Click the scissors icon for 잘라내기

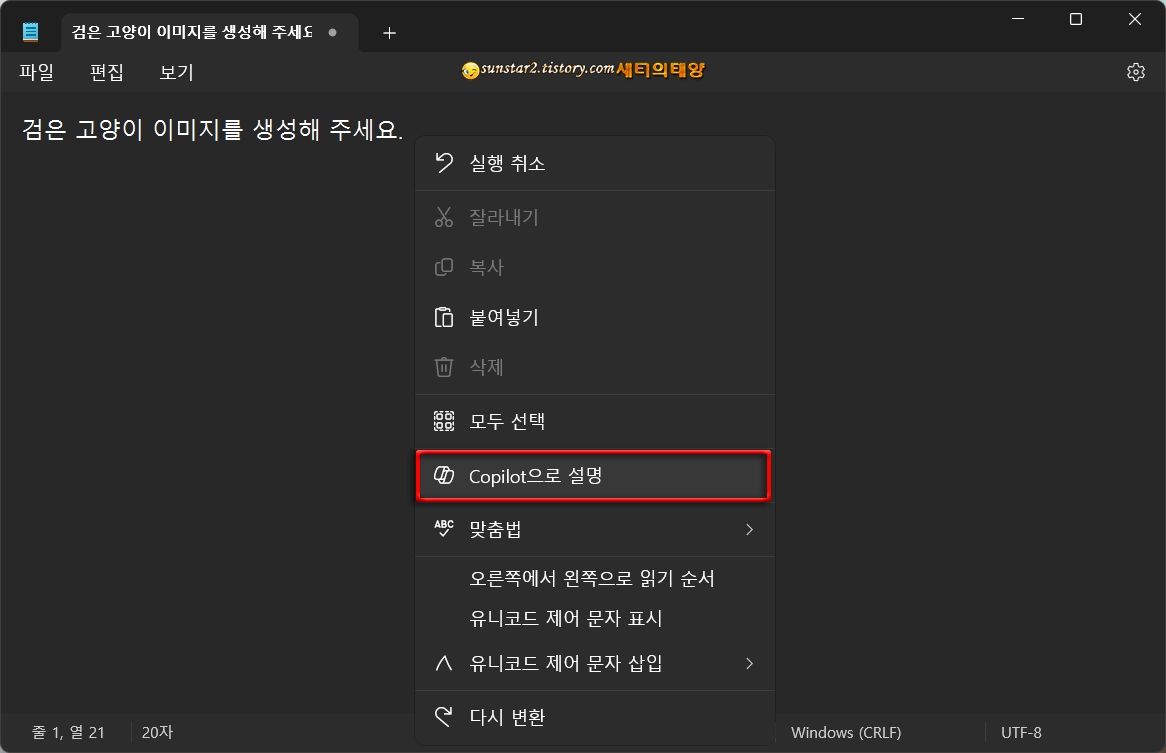(x=443, y=217)
